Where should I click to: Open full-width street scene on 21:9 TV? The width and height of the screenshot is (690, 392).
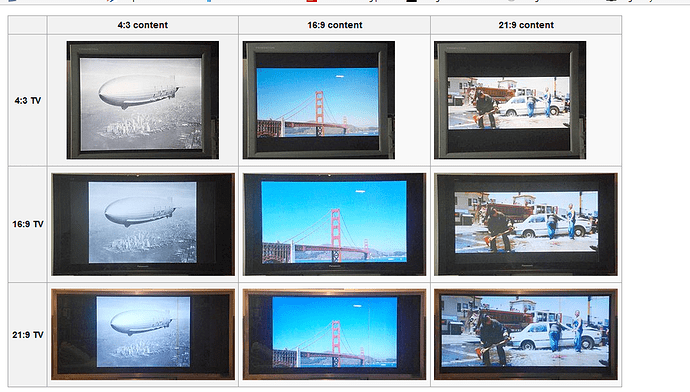click(x=526, y=334)
